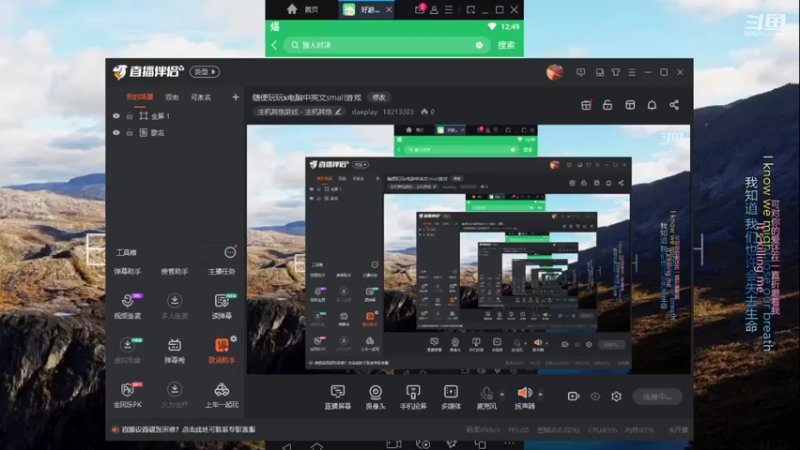Toggle visibility of 歌名 source
Viewport: 800px width, 450px height.
[x=116, y=133]
